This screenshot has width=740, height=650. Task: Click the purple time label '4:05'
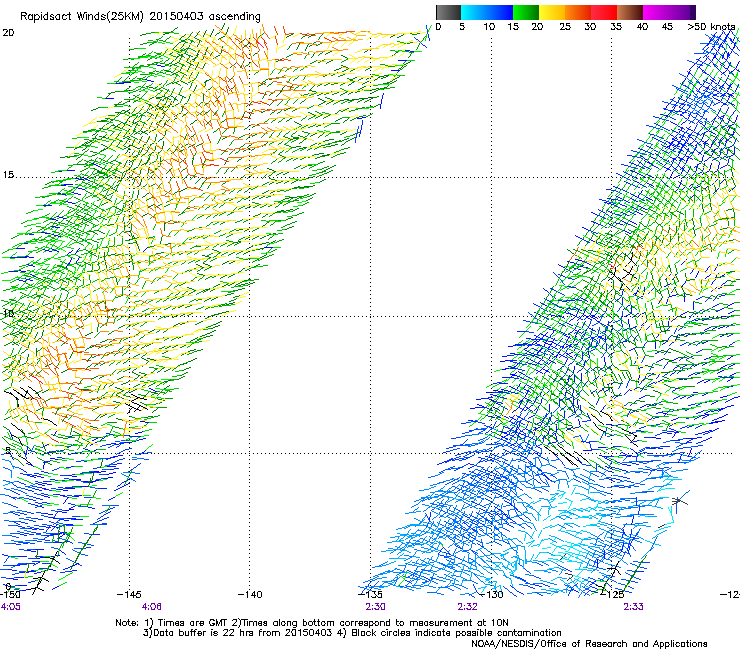click(10, 607)
